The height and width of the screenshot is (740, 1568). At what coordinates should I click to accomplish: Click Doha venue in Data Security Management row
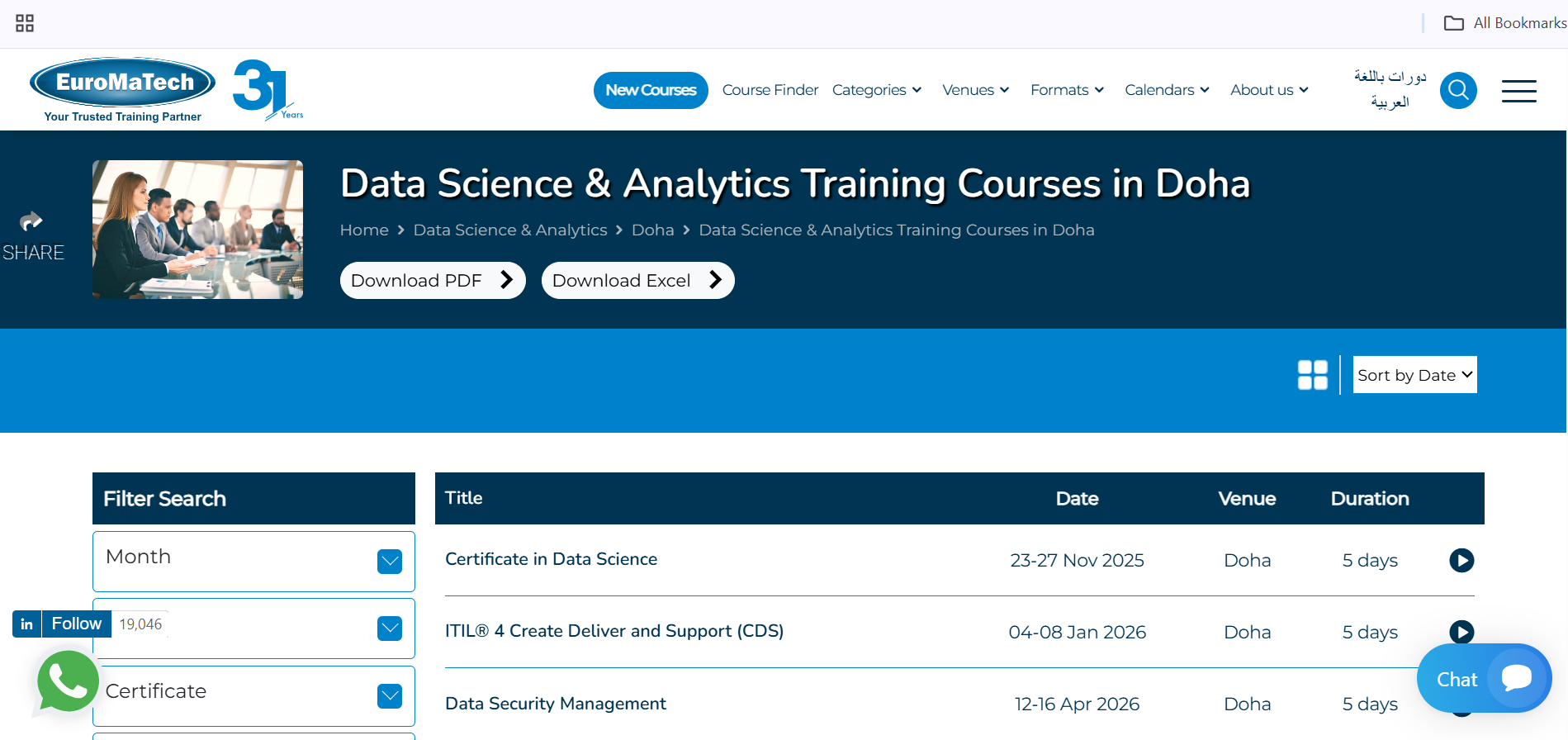[1247, 704]
